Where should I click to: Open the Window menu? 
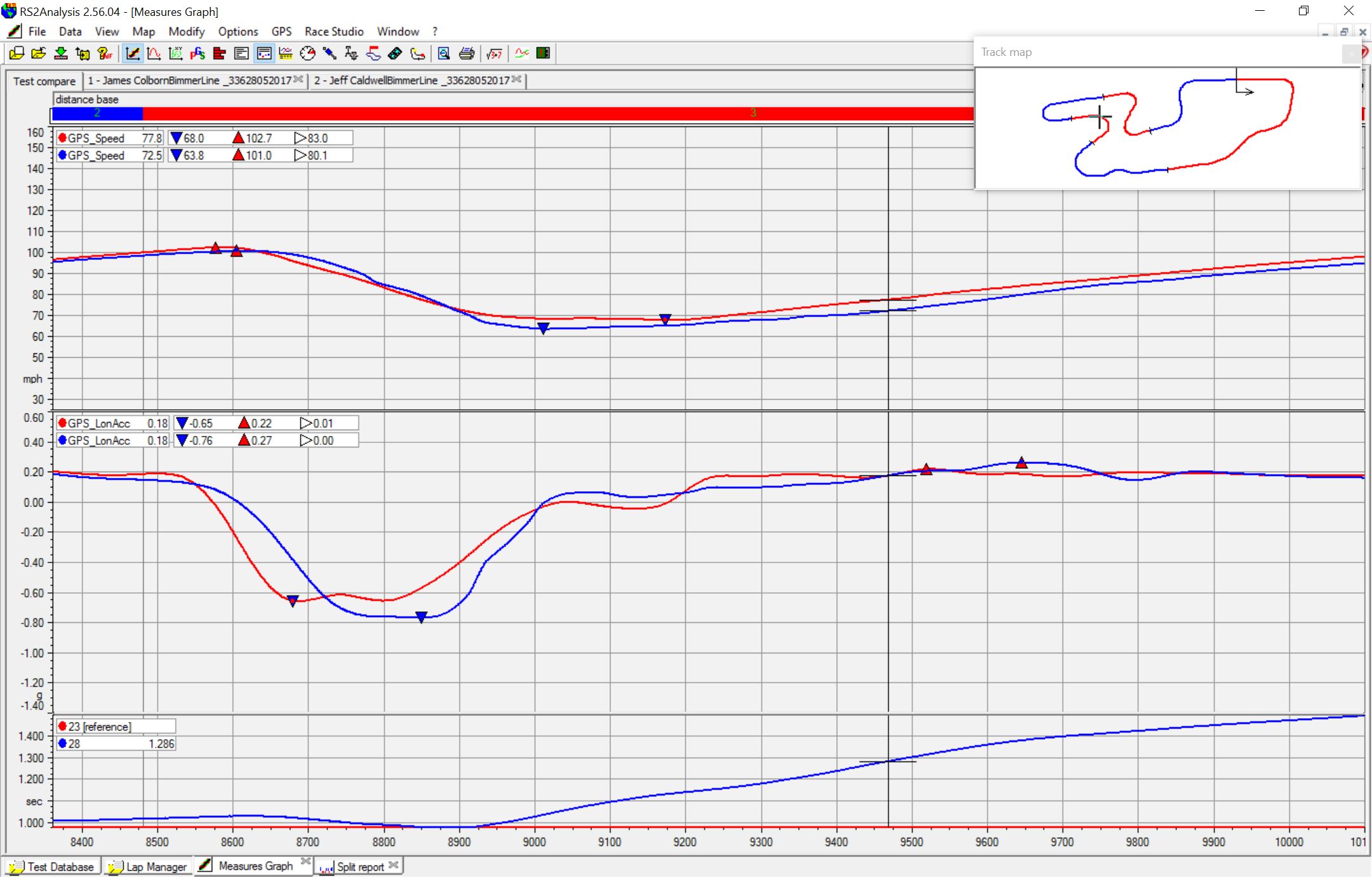[398, 31]
